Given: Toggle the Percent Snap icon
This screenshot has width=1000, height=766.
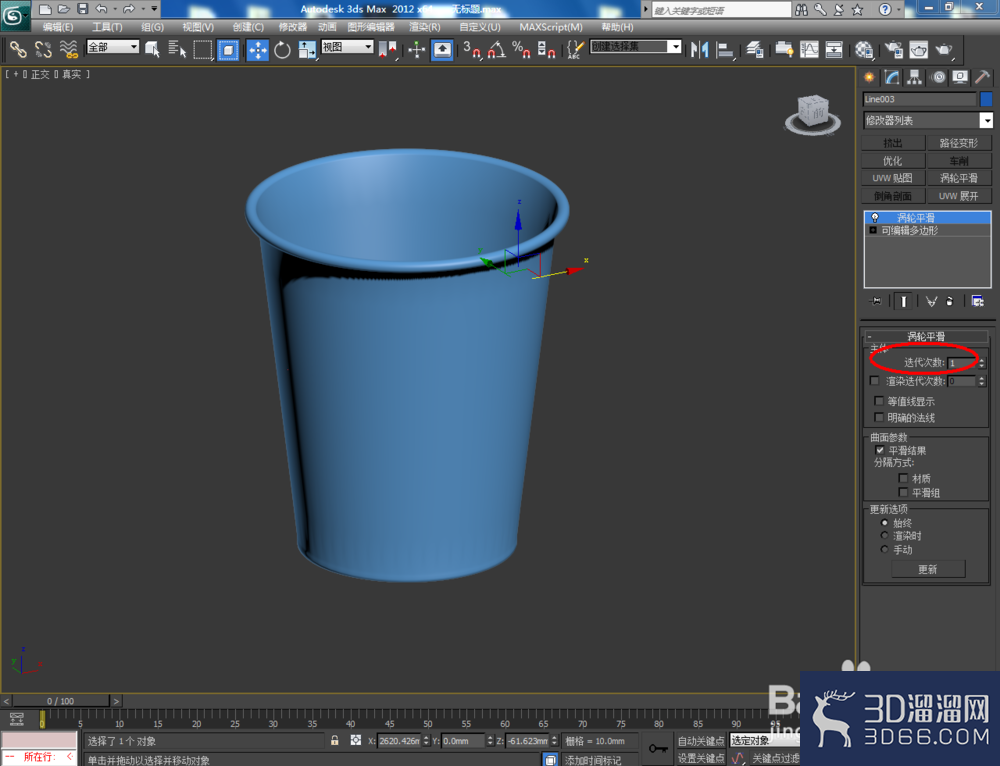Looking at the screenshot, I should 521,50.
